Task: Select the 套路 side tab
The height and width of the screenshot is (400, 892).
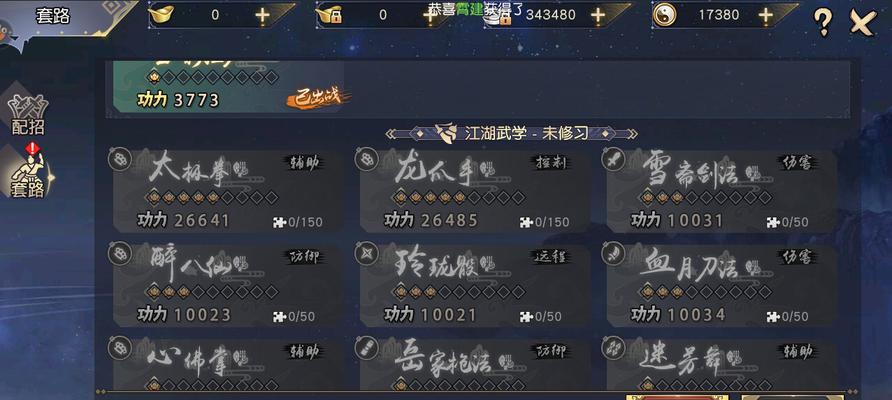Action: click(27, 172)
